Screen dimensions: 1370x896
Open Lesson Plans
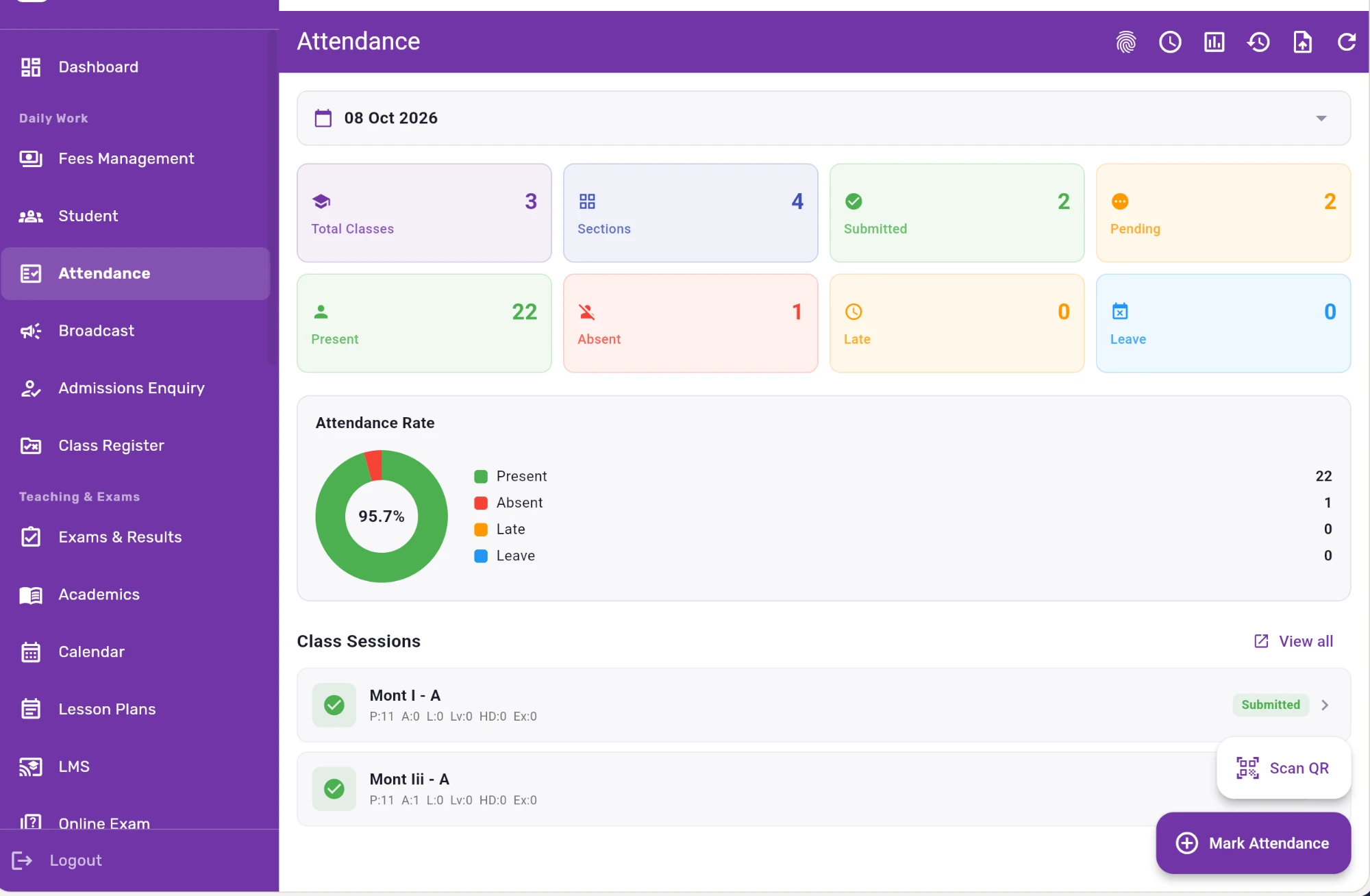pos(136,710)
